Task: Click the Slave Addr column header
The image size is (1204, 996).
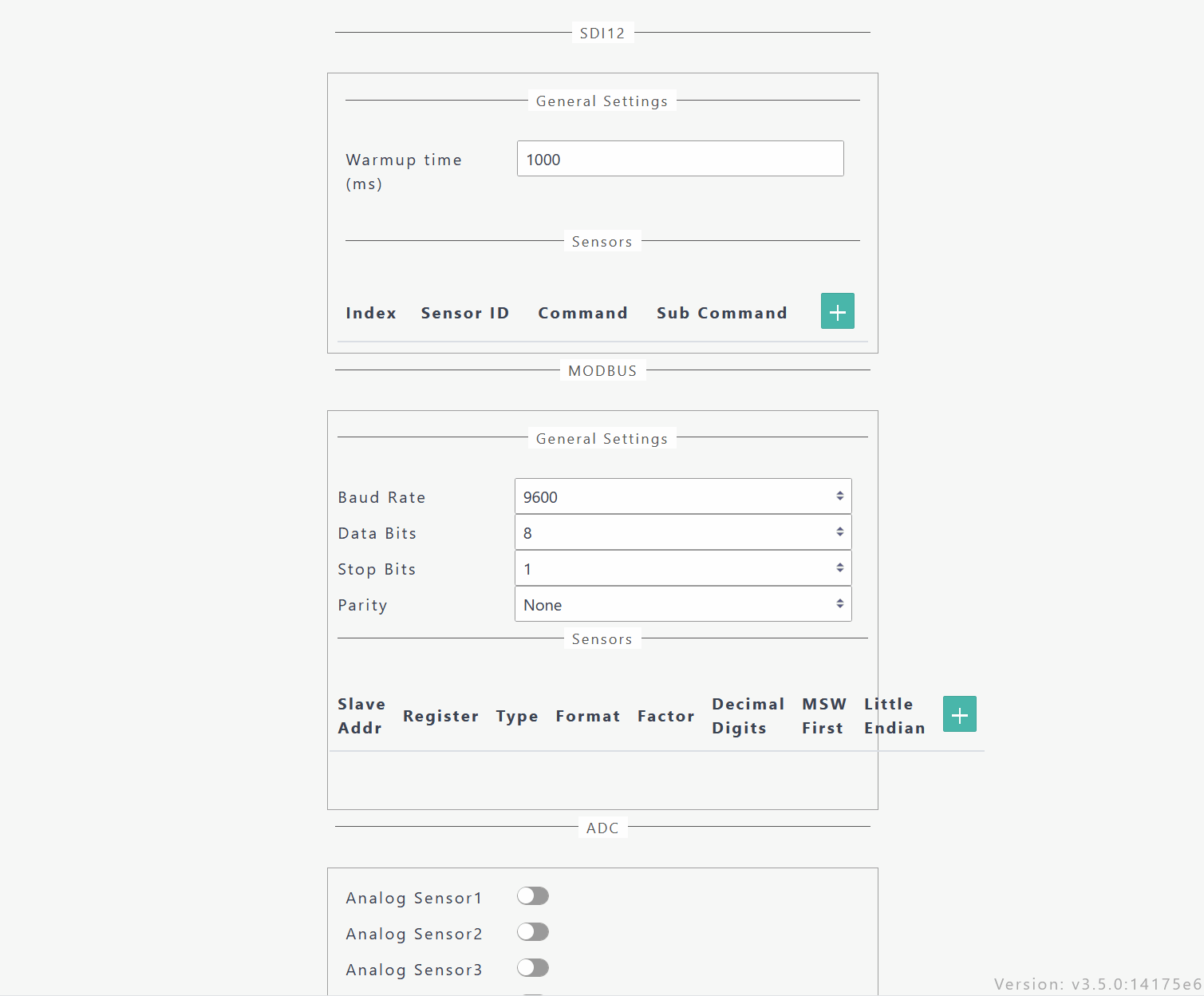Action: [x=361, y=716]
